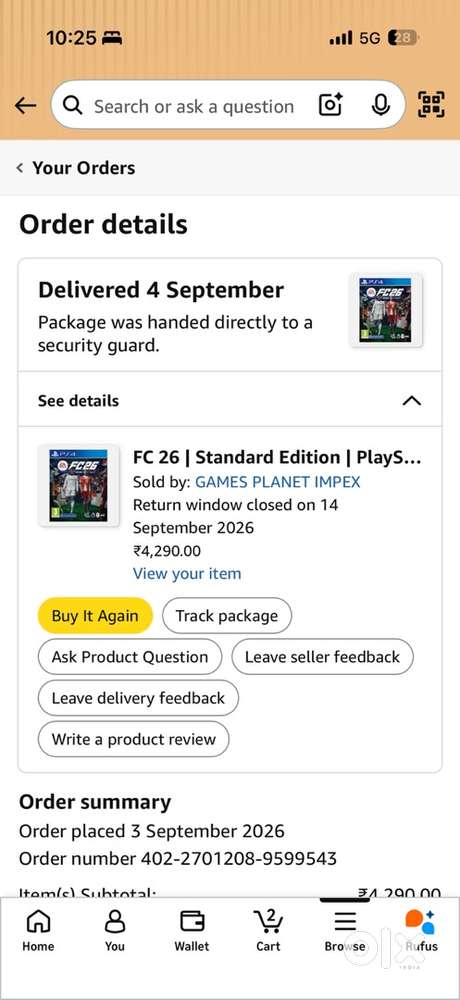
Task: Open the You account tab
Action: 115,930
